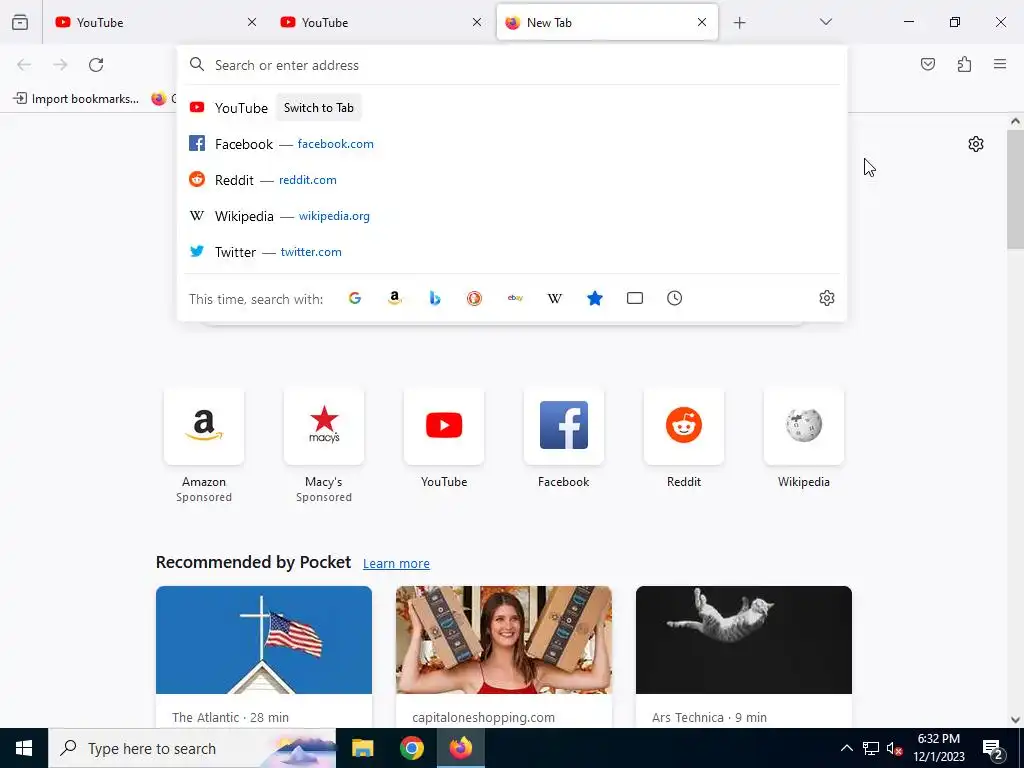Select YouTube suggestion row
The height and width of the screenshot is (768, 1024).
click(x=512, y=108)
